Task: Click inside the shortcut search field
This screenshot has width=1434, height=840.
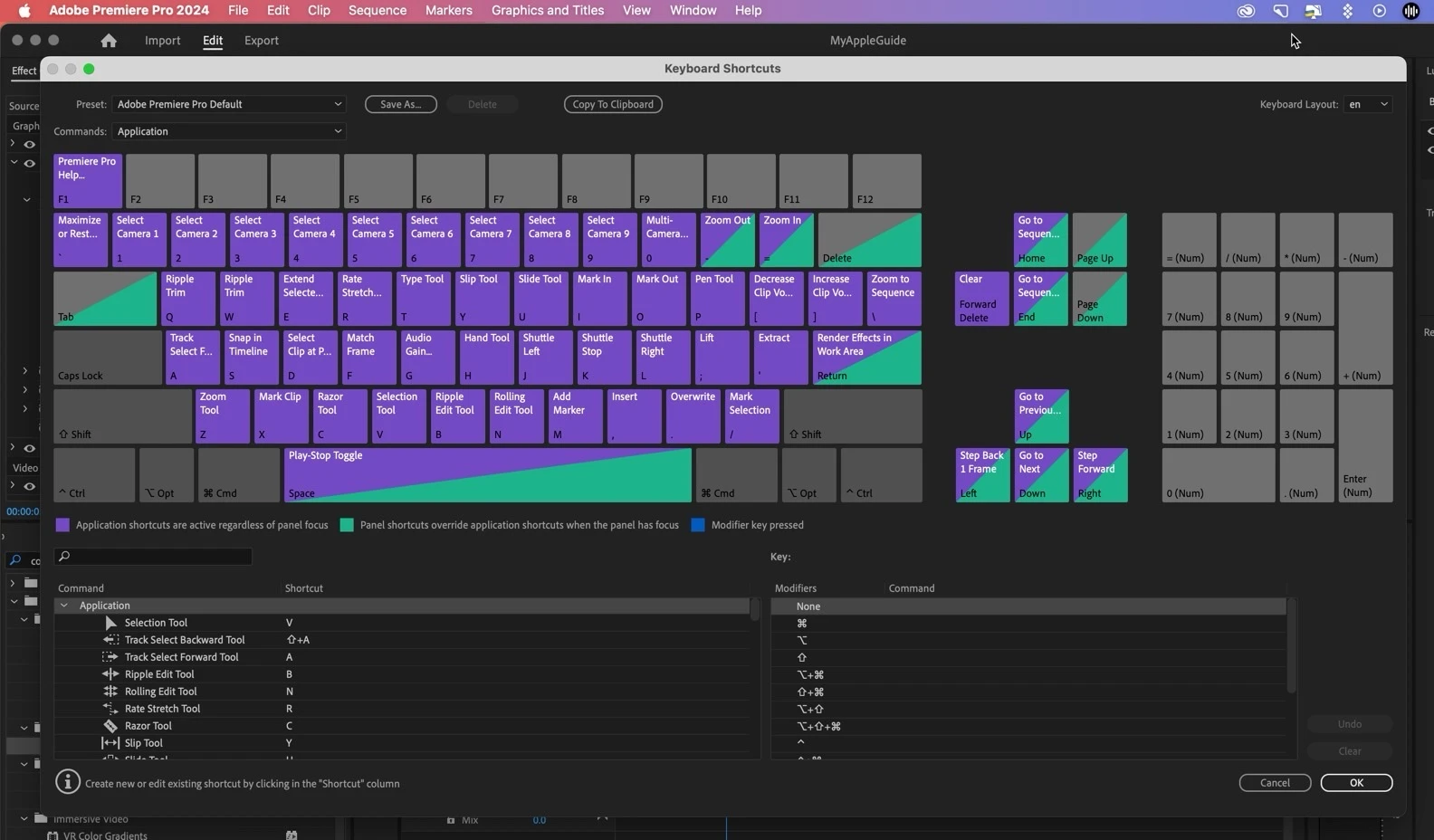Action: pos(153,557)
